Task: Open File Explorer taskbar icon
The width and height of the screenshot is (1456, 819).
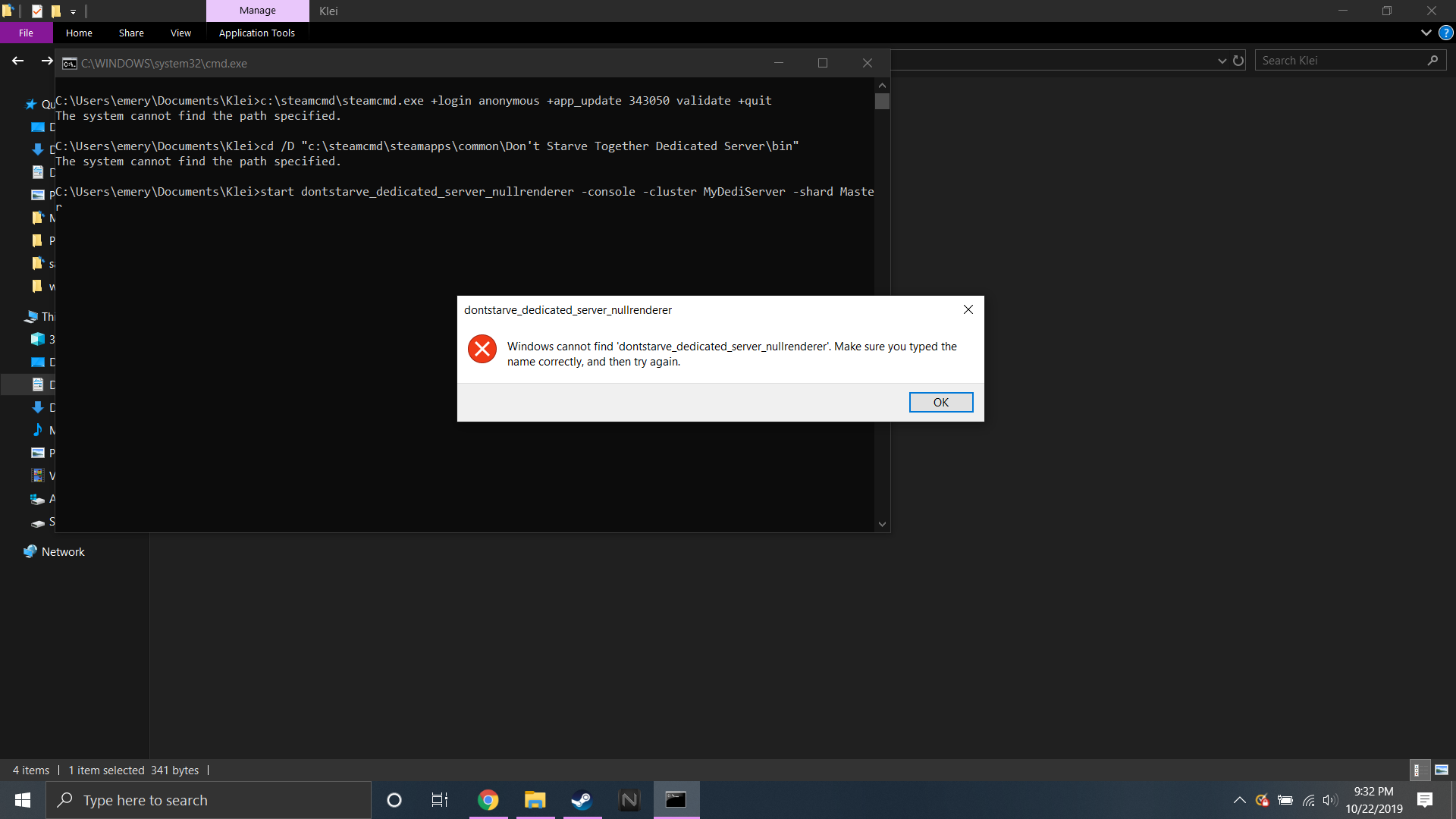Action: 535,800
